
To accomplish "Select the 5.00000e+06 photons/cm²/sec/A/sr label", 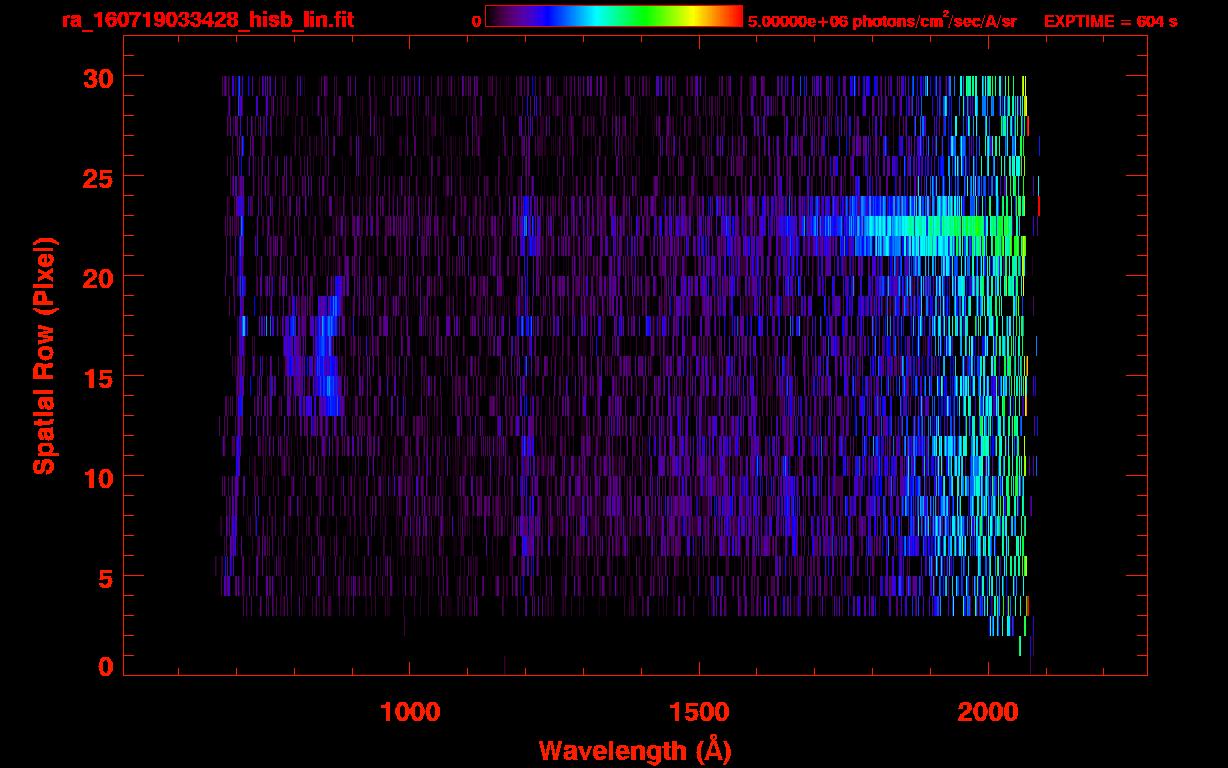I will pyautogui.click(x=882, y=19).
